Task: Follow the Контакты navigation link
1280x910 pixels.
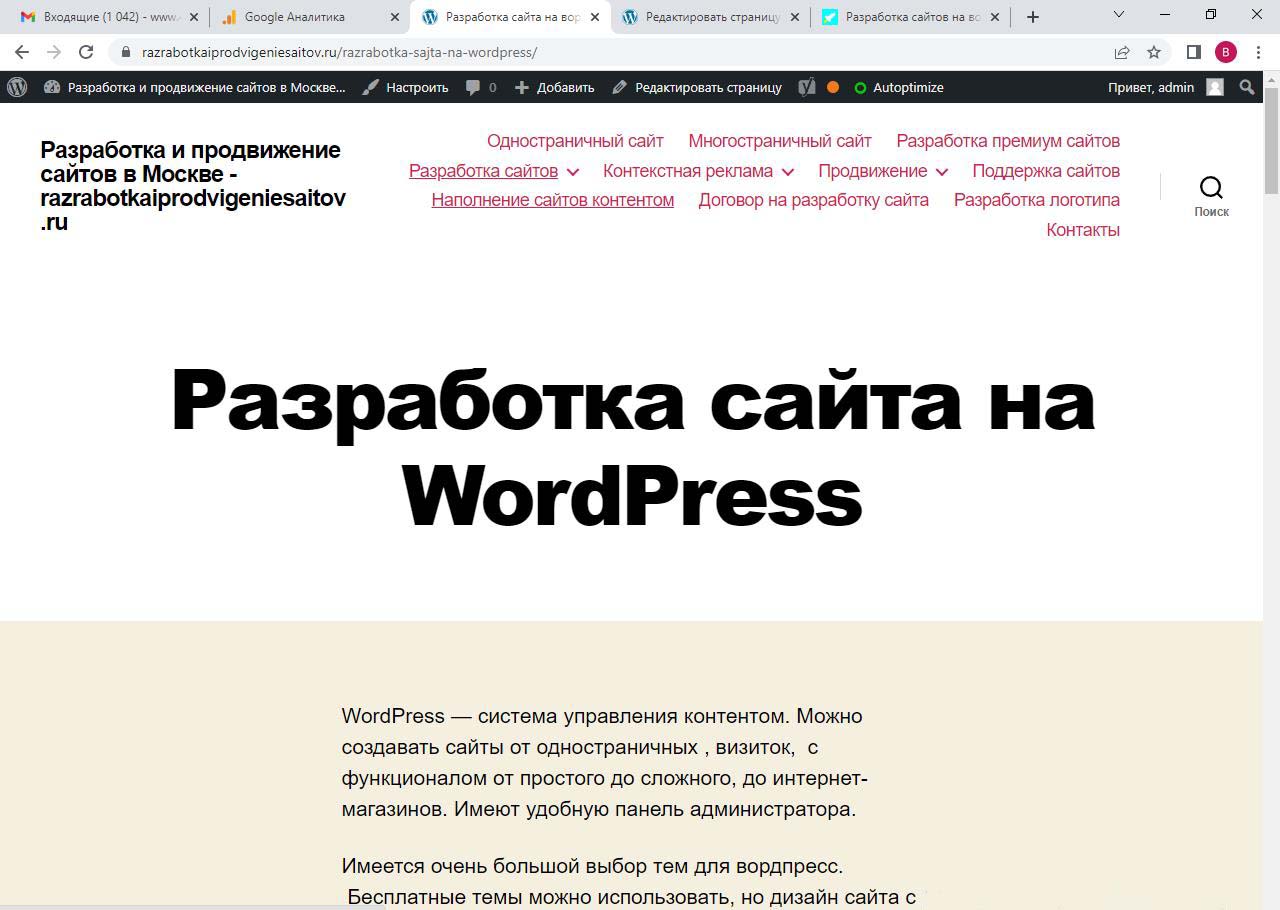Action: [1082, 230]
